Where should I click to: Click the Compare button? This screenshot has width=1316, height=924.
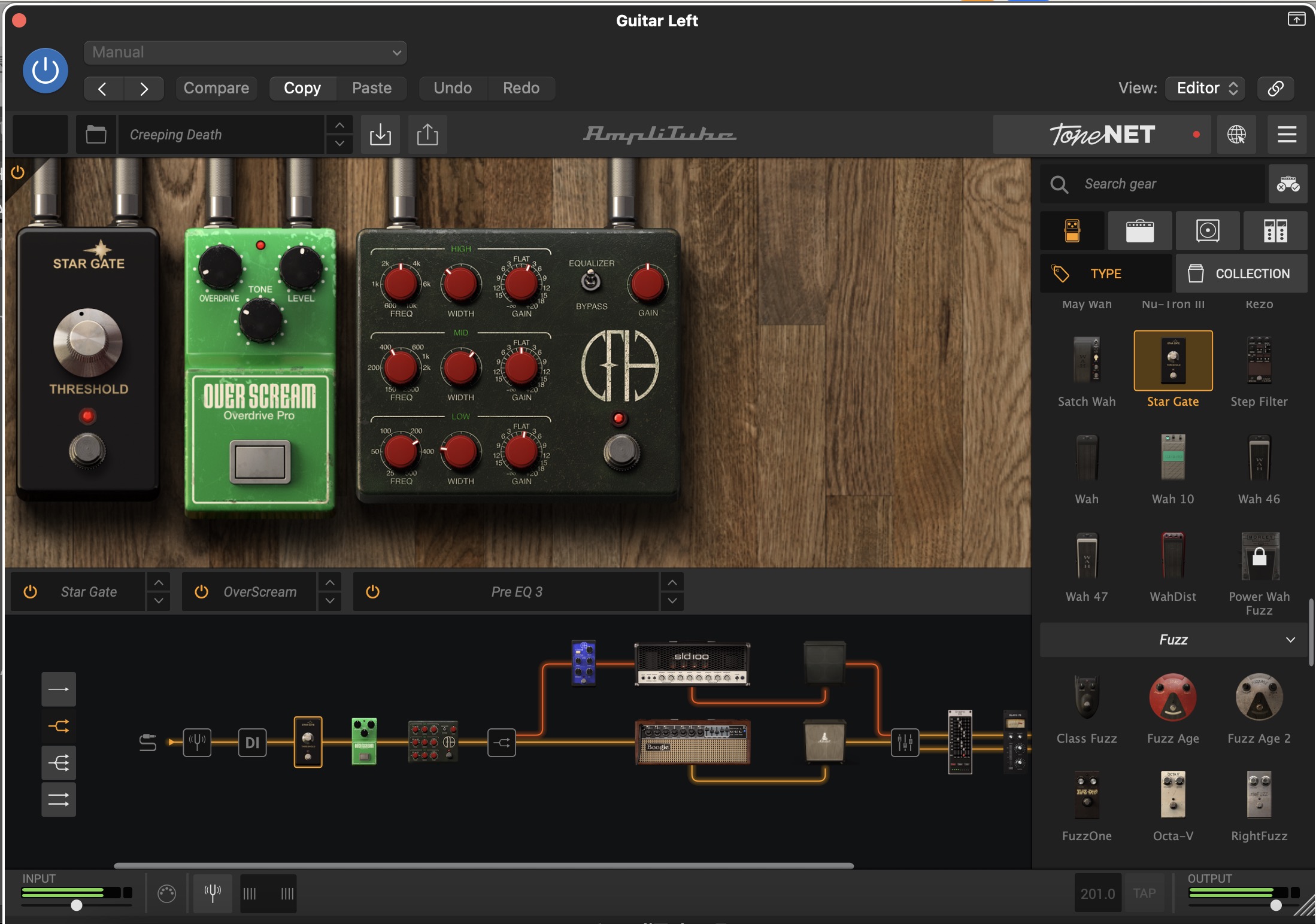(216, 88)
